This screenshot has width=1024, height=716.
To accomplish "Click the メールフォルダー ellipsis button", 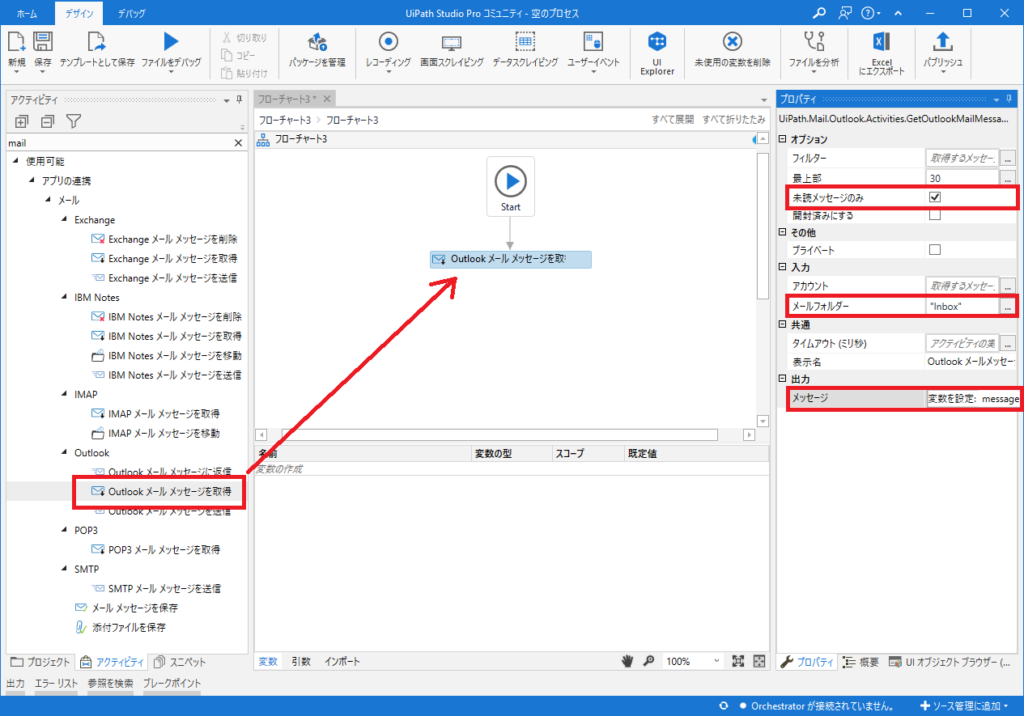I will pos(1008,306).
